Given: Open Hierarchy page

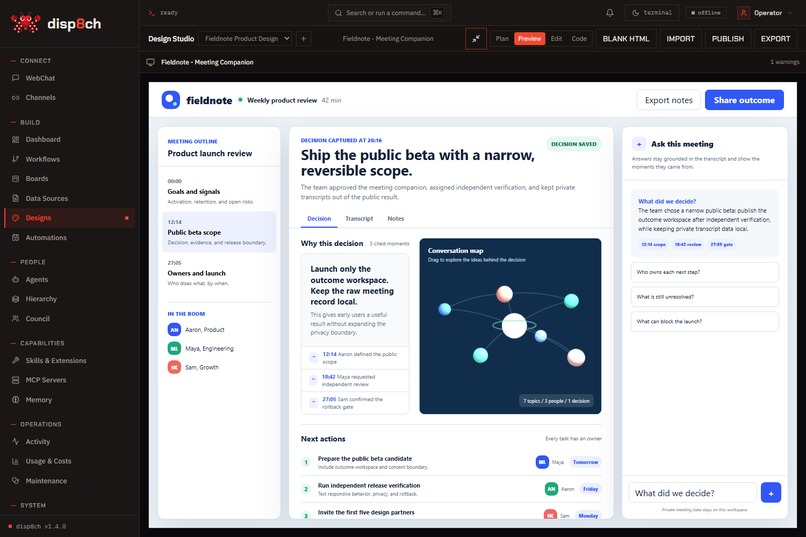Looking at the screenshot, I should [x=69, y=299].
